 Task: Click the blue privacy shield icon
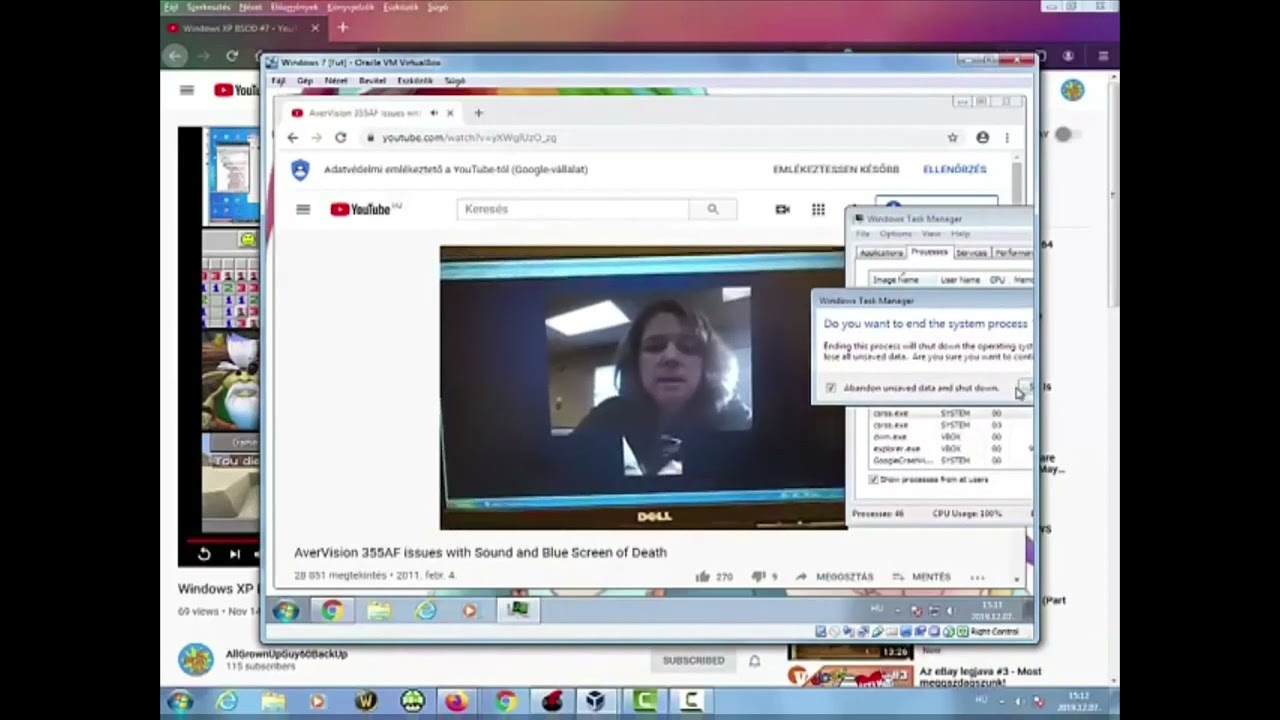click(300, 170)
